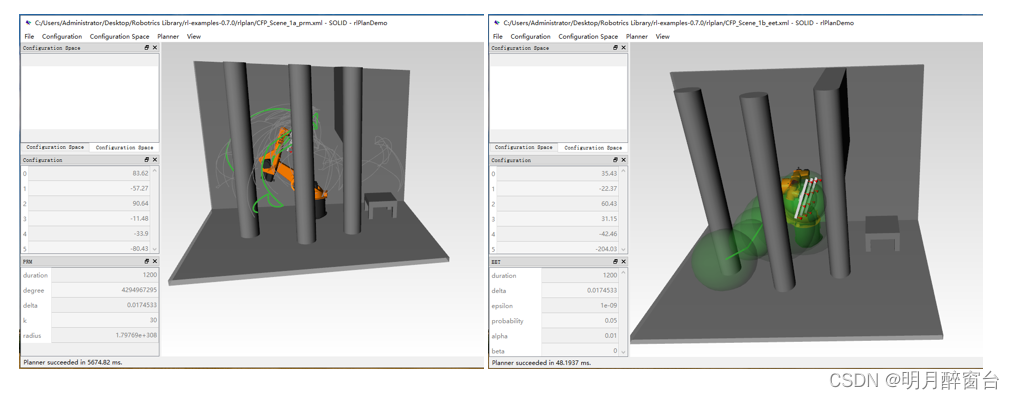The height and width of the screenshot is (399, 1014).
Task: Click the PRM duration row label
Action: [36, 275]
